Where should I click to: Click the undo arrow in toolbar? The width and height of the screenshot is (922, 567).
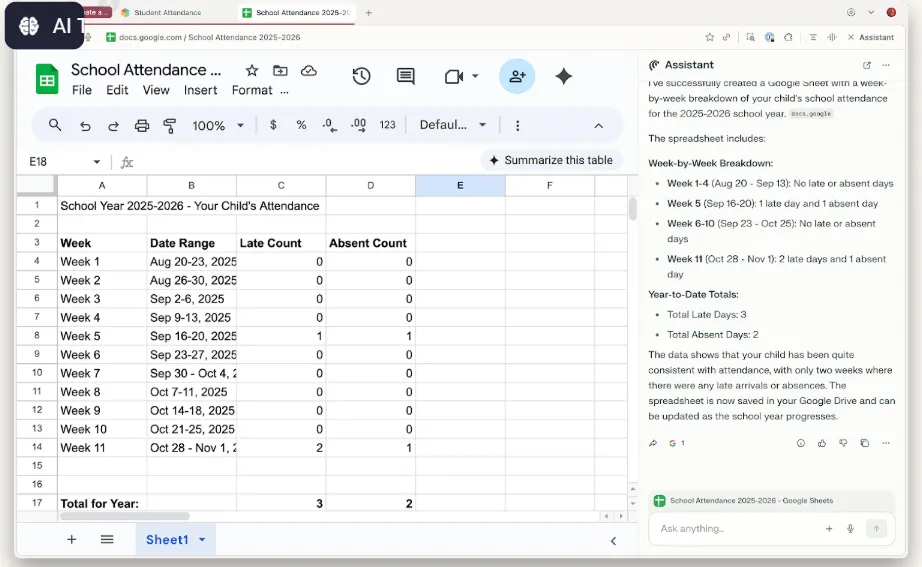(x=85, y=126)
